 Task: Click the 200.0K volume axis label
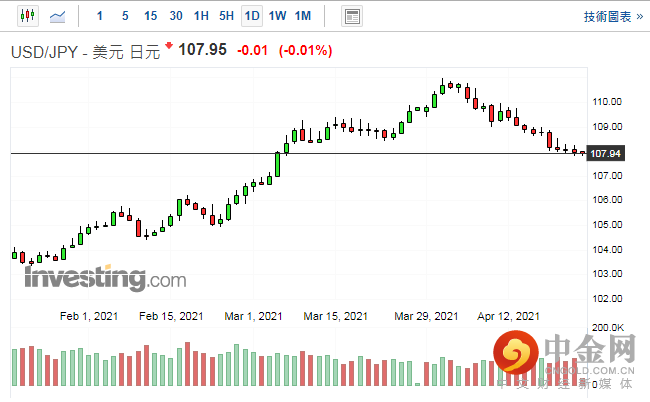click(x=608, y=328)
